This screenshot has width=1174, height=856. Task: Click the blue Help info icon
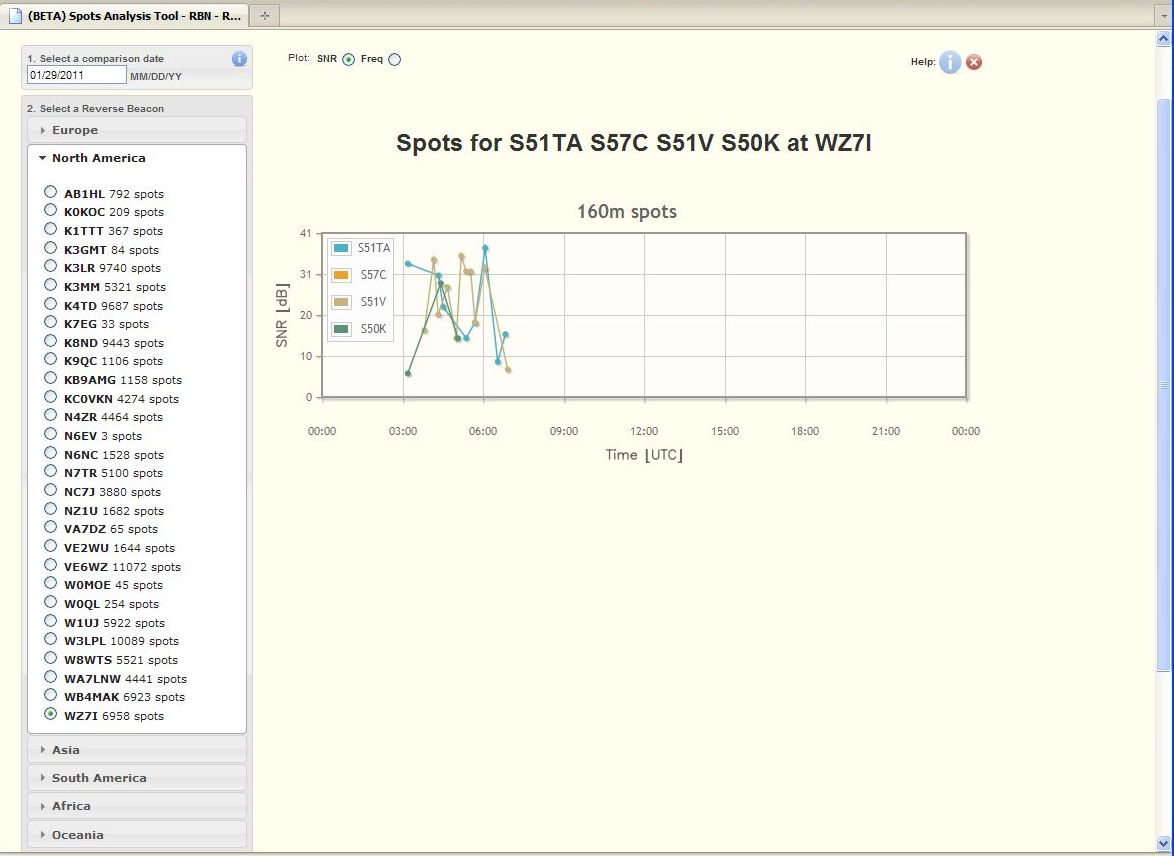(x=949, y=62)
